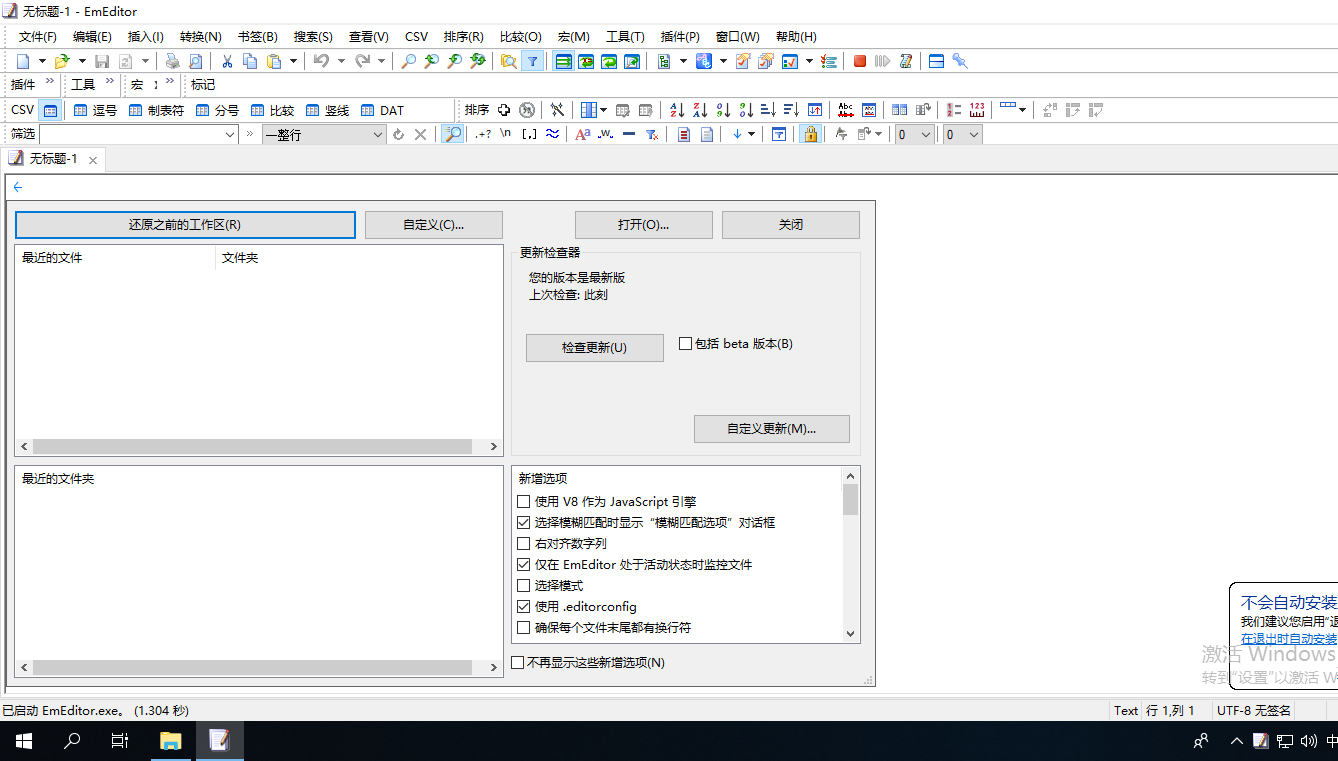Check 不再显示这些新增选项(N)
Viewport: 1338px width, 761px height.
pos(517,663)
